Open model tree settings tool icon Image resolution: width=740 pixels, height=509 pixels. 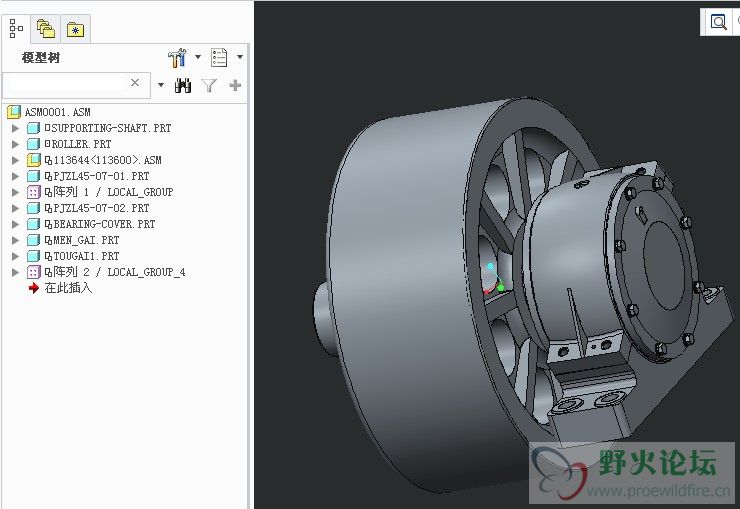point(177,58)
